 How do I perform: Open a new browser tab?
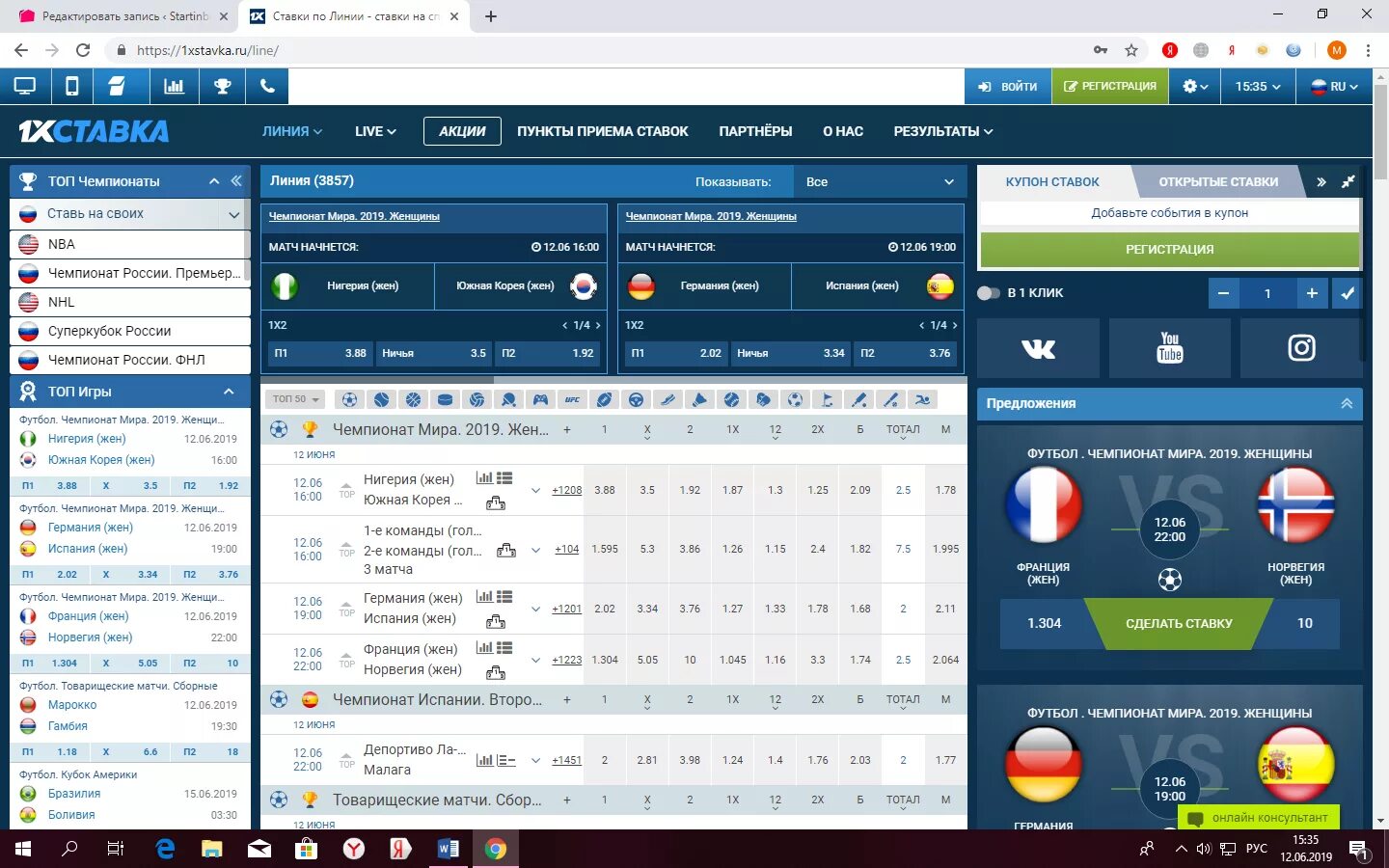[491, 16]
